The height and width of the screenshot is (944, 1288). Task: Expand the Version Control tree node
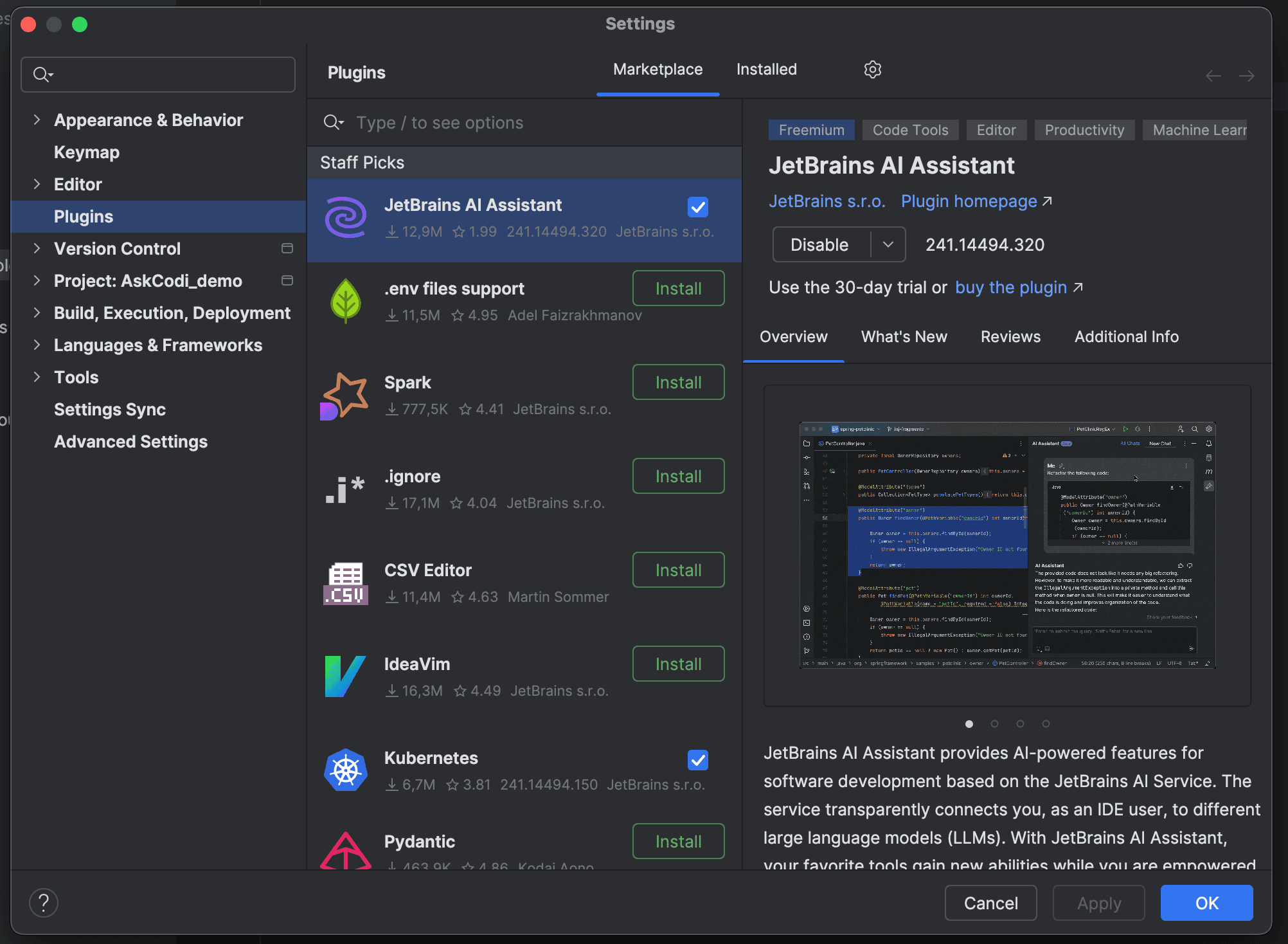[x=37, y=248]
